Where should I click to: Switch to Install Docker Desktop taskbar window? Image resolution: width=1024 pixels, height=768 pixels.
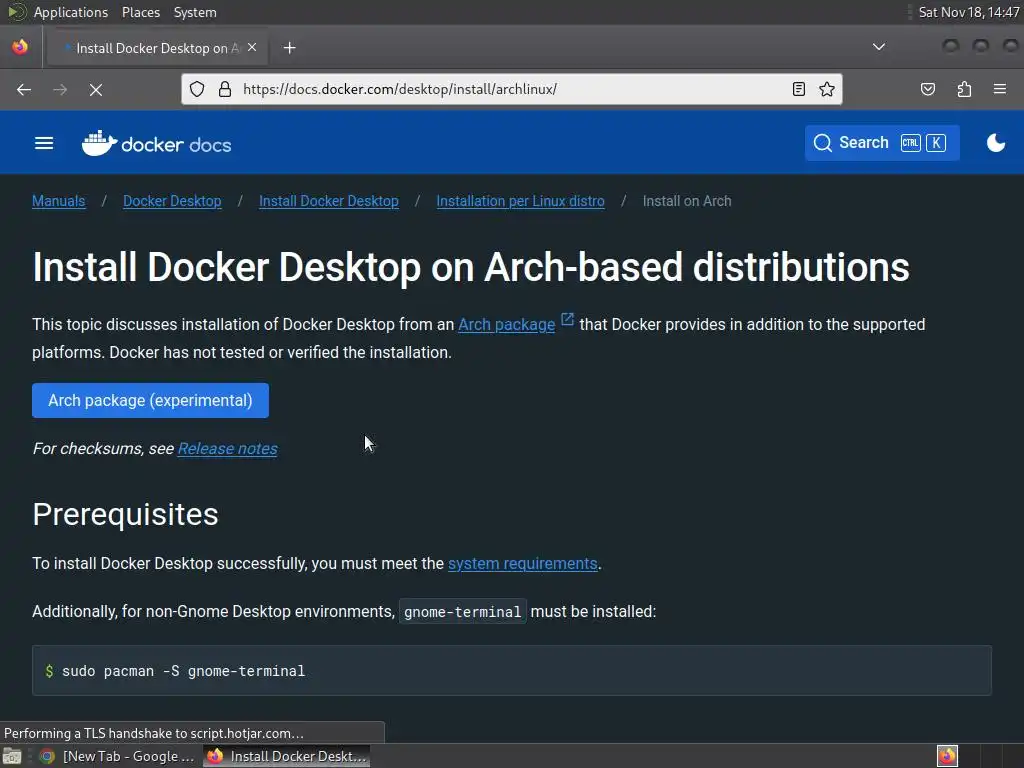point(287,756)
